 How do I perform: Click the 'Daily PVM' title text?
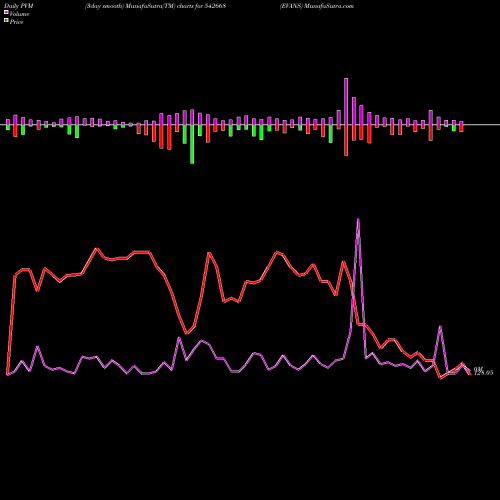pyautogui.click(x=19, y=6)
